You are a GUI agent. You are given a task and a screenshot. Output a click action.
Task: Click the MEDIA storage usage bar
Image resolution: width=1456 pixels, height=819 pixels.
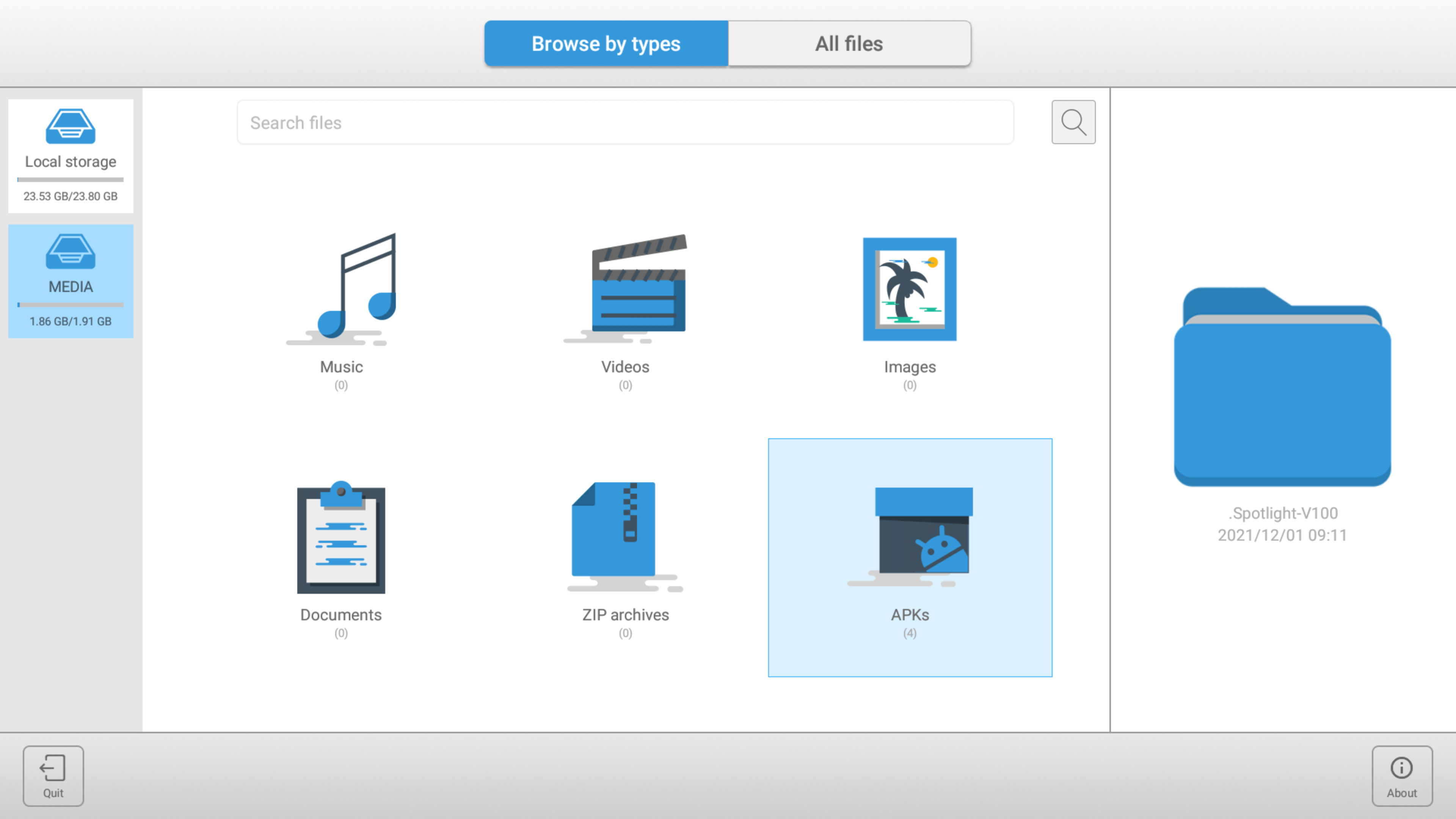(71, 304)
